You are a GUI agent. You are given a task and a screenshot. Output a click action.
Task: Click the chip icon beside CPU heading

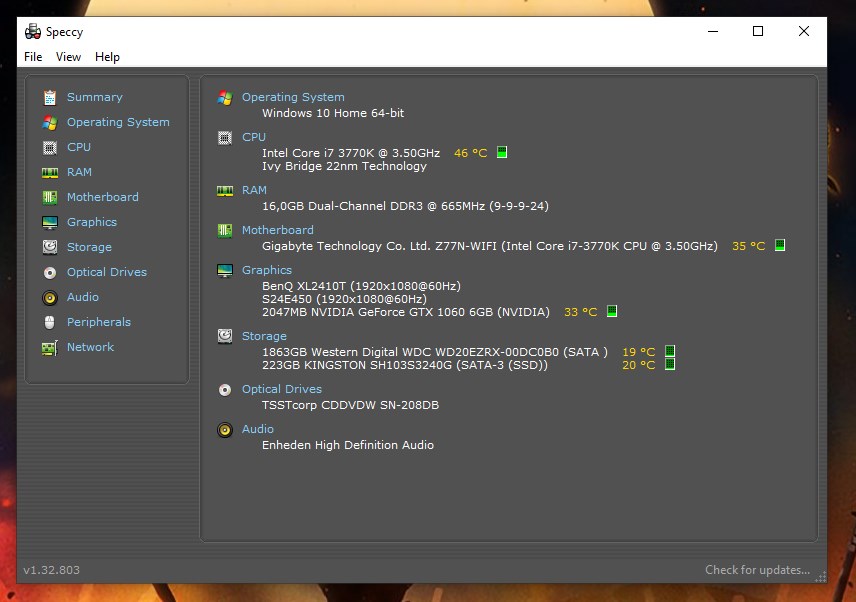[x=225, y=138]
